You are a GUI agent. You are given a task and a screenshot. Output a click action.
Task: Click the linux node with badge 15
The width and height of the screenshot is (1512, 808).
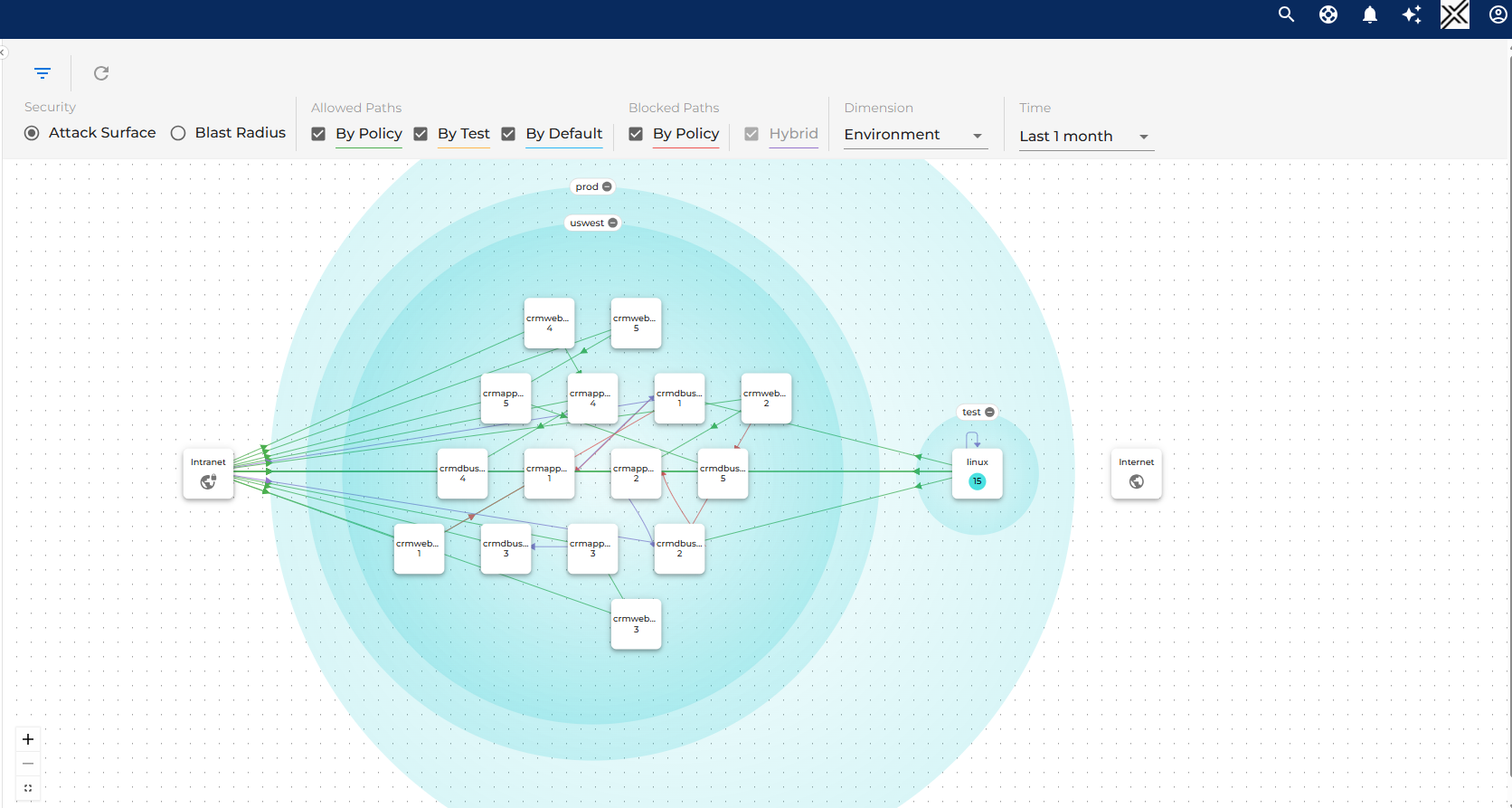coord(977,473)
